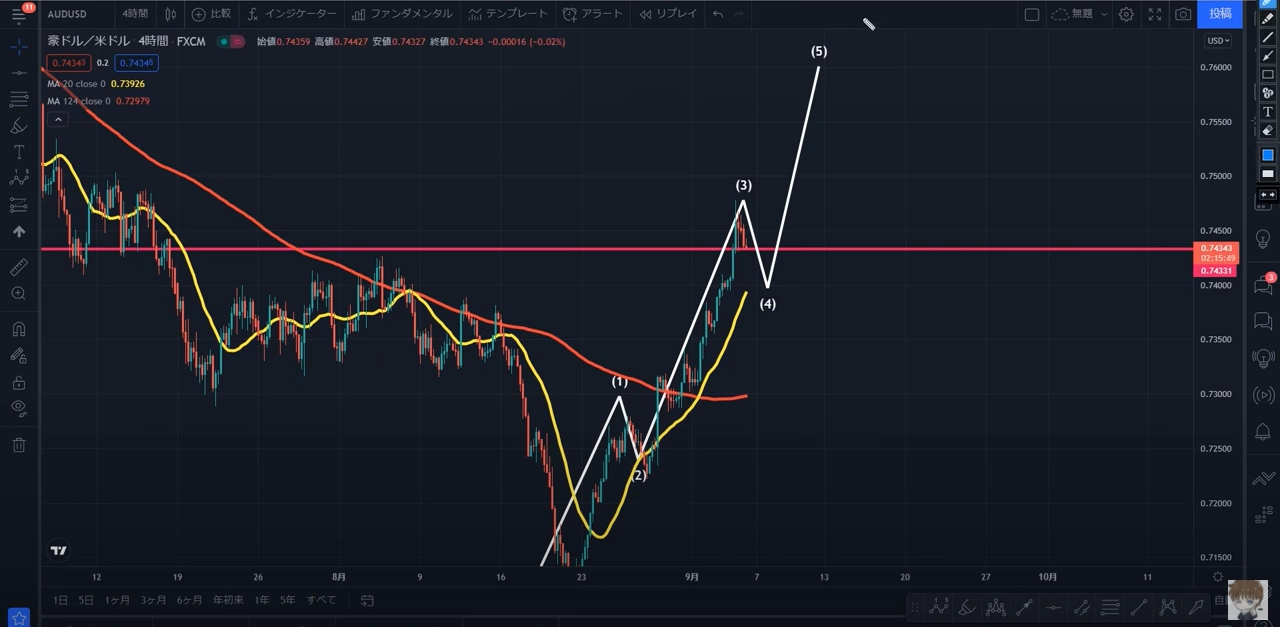The image size is (1280, 627).
Task: Select the text annotation tool in left sidebar
Action: tap(18, 152)
